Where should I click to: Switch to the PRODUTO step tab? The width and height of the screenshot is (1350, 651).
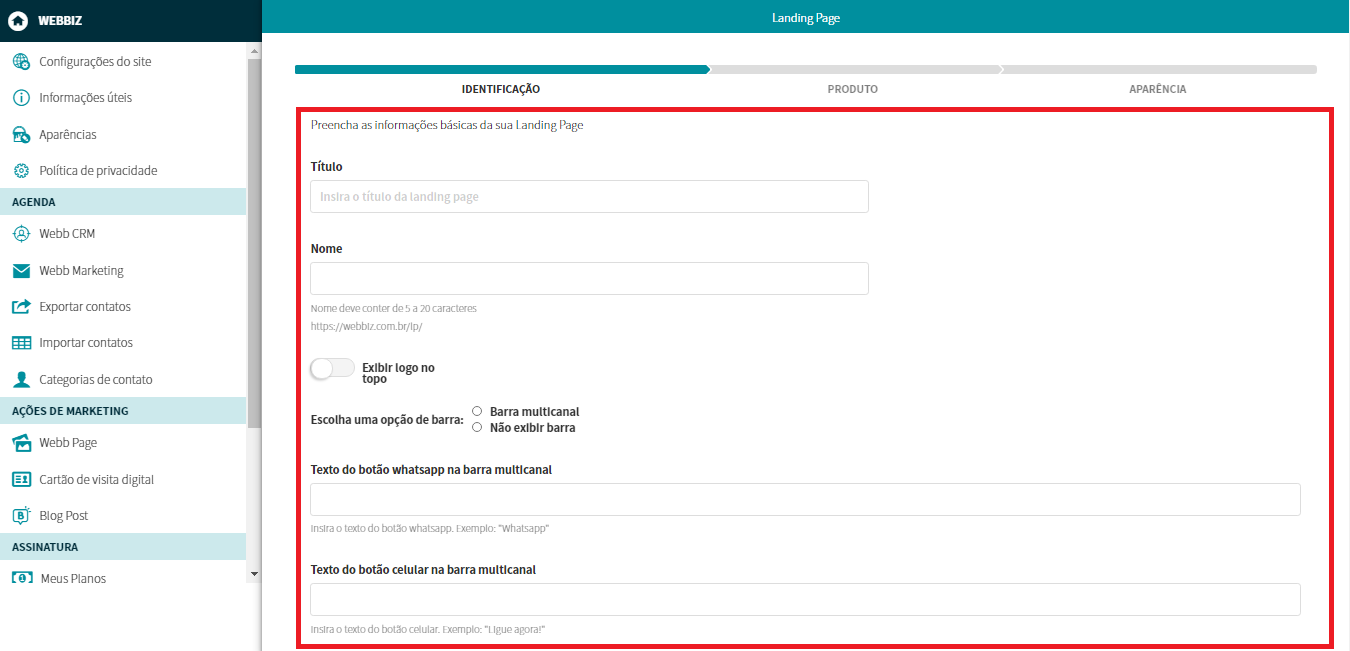coord(852,89)
